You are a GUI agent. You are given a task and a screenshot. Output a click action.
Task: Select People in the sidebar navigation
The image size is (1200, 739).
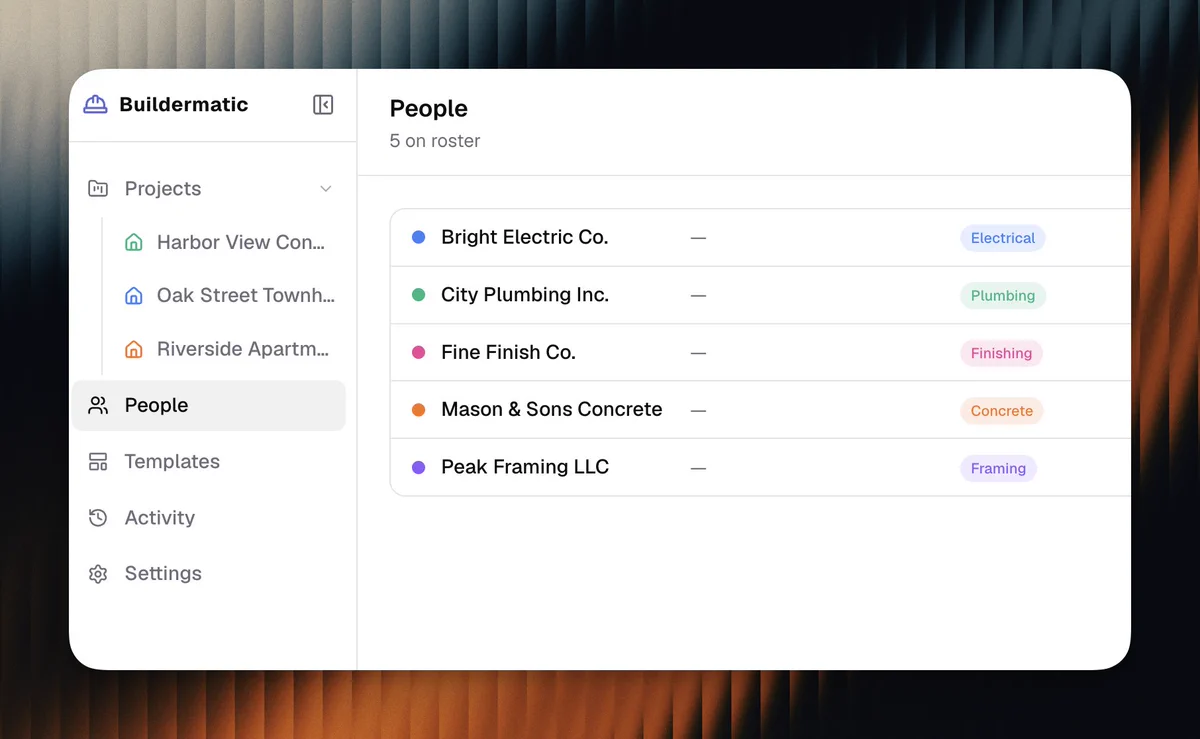click(x=209, y=405)
